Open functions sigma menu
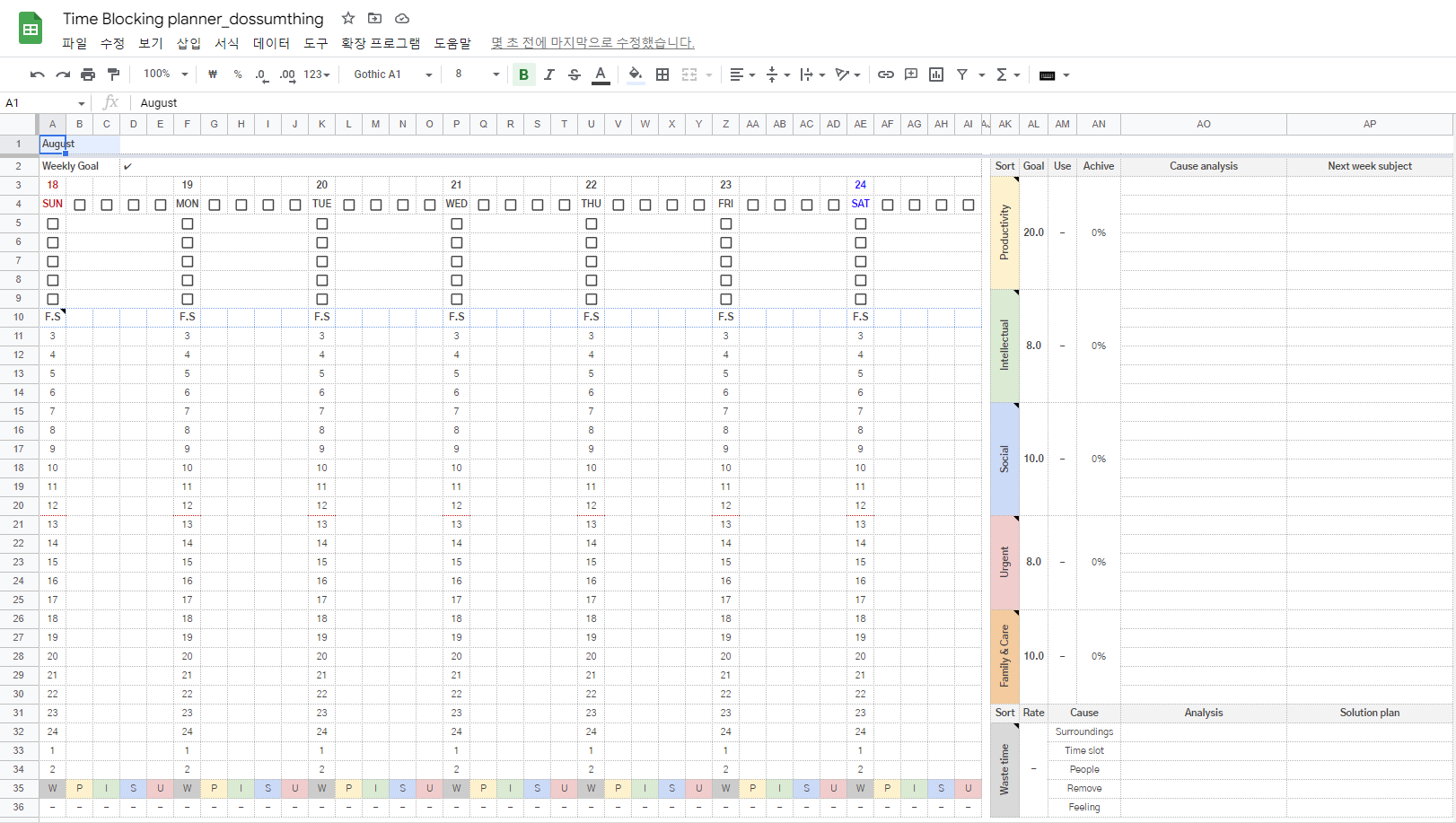Image resolution: width=1456 pixels, height=823 pixels. [x=1002, y=74]
